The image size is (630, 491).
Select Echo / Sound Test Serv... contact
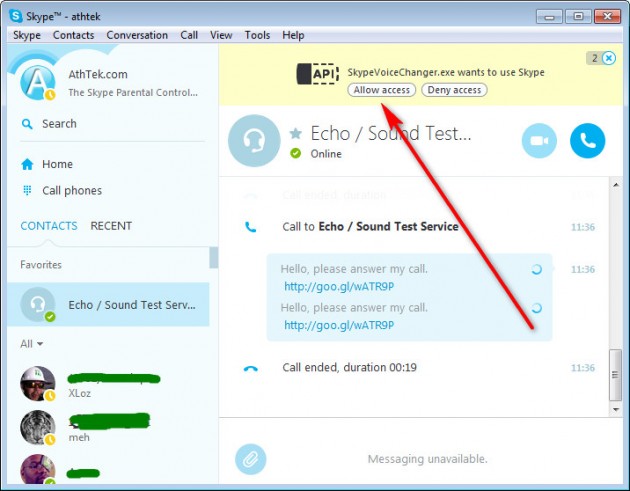[x=108, y=305]
